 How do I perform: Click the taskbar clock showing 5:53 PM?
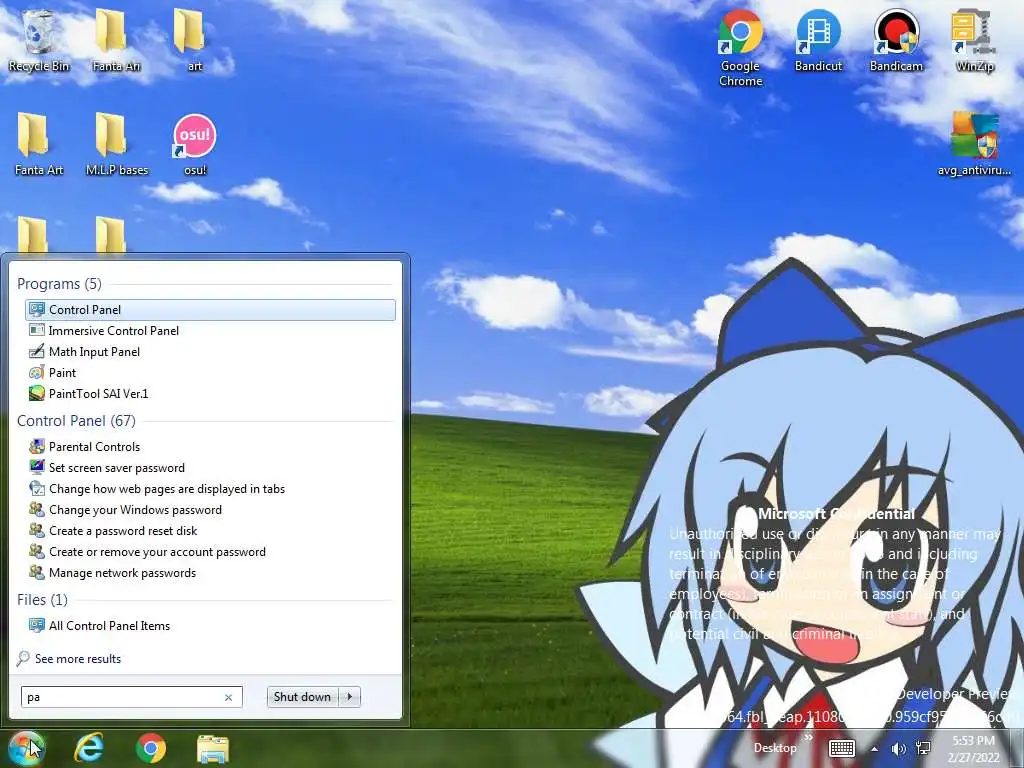click(974, 748)
